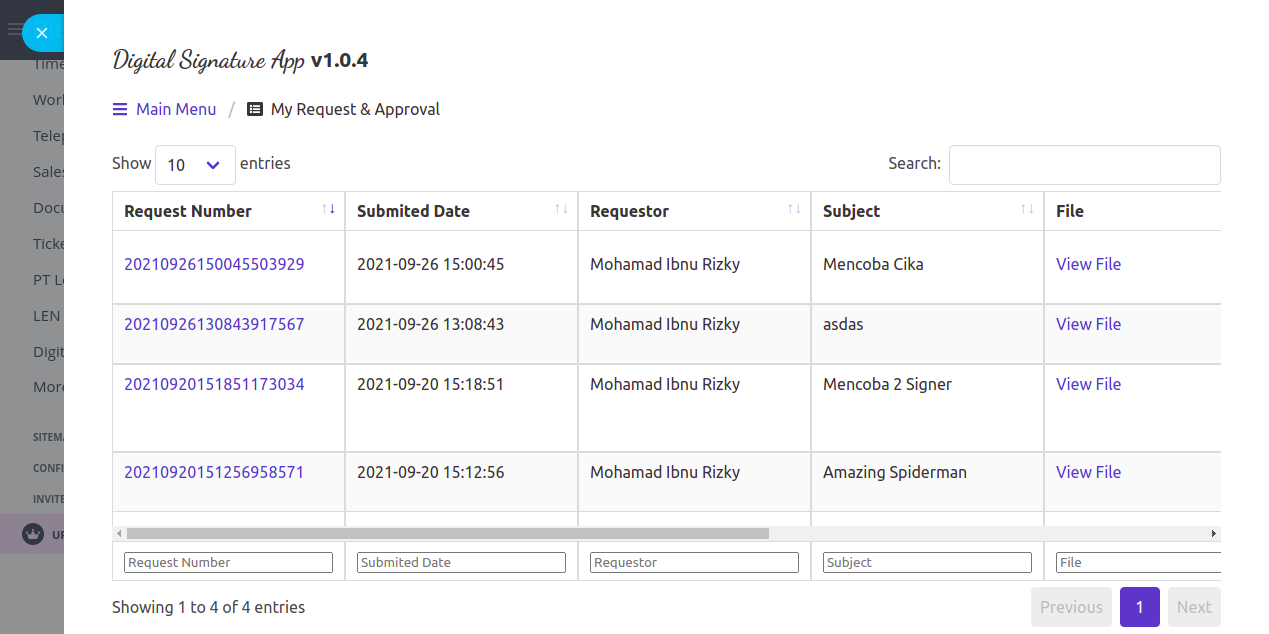Click the My Request & Approval list icon
The width and height of the screenshot is (1269, 634).
pyautogui.click(x=255, y=110)
